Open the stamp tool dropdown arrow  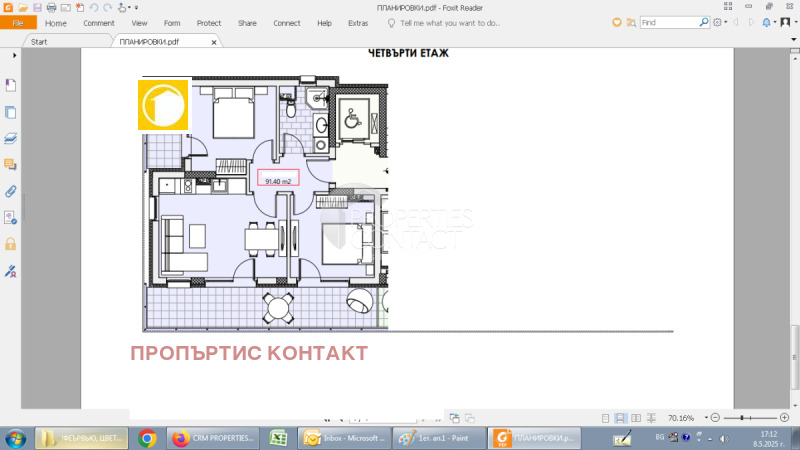pyautogui.click(x=129, y=8)
